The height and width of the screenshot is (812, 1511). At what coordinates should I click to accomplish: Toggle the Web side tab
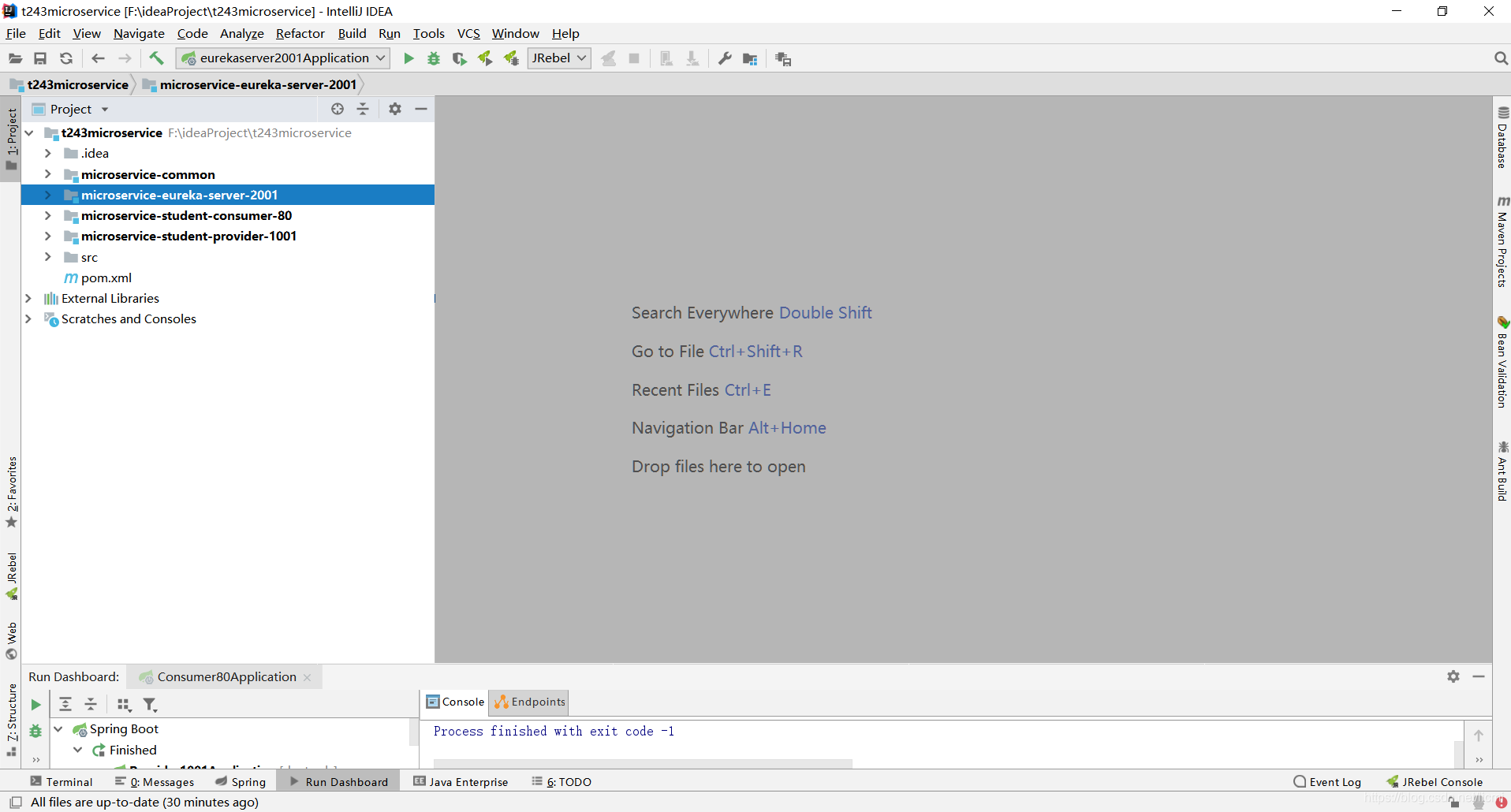coord(11,641)
